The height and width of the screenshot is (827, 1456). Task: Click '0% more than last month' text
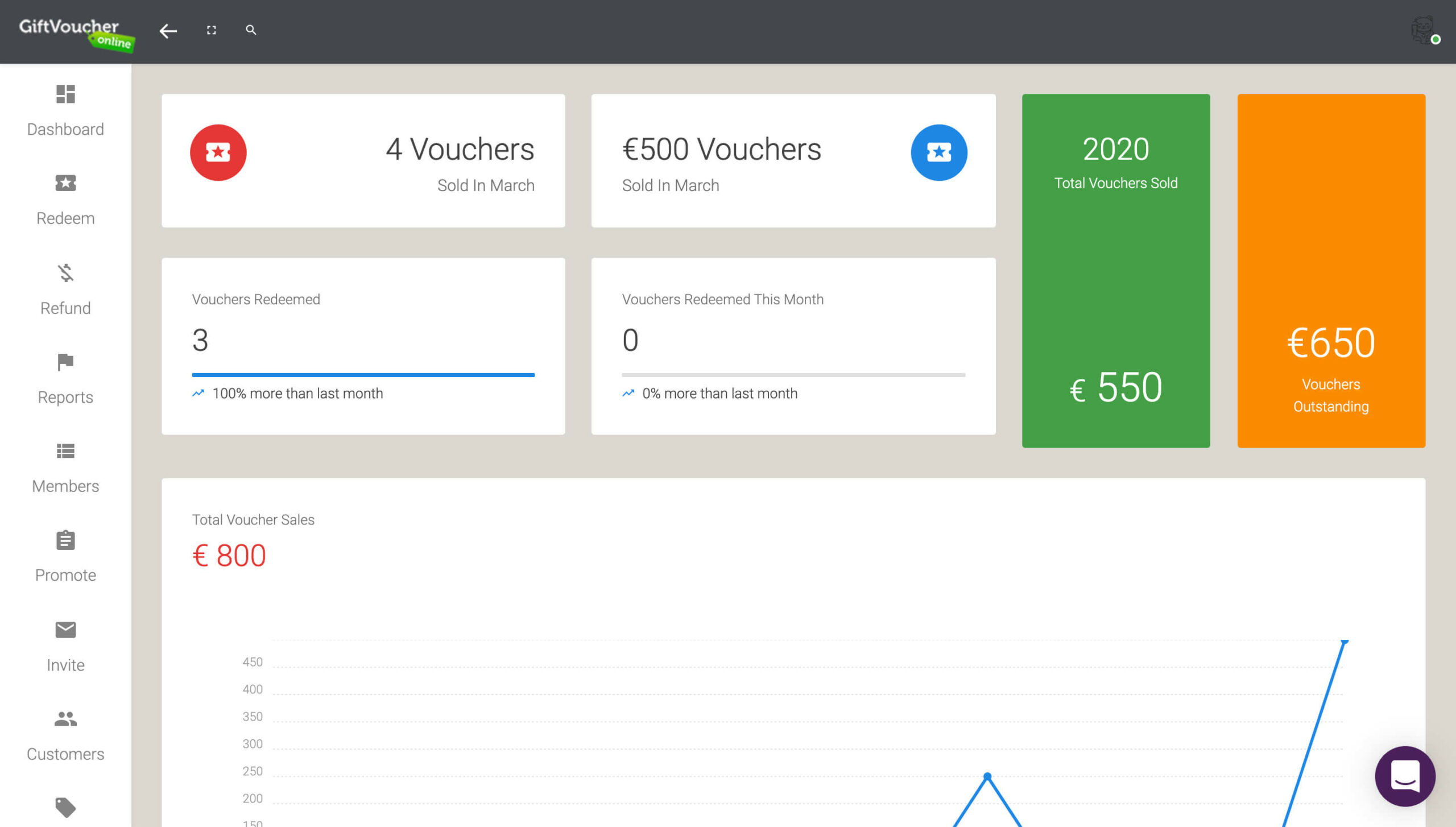719,394
